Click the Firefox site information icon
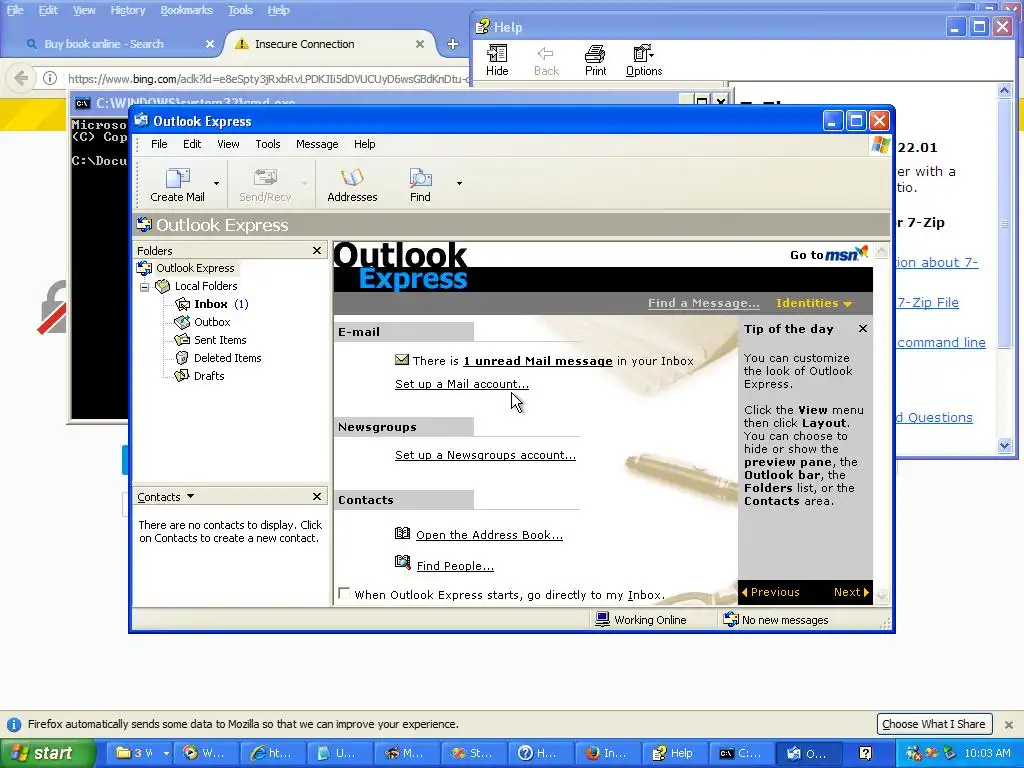 click(50, 79)
